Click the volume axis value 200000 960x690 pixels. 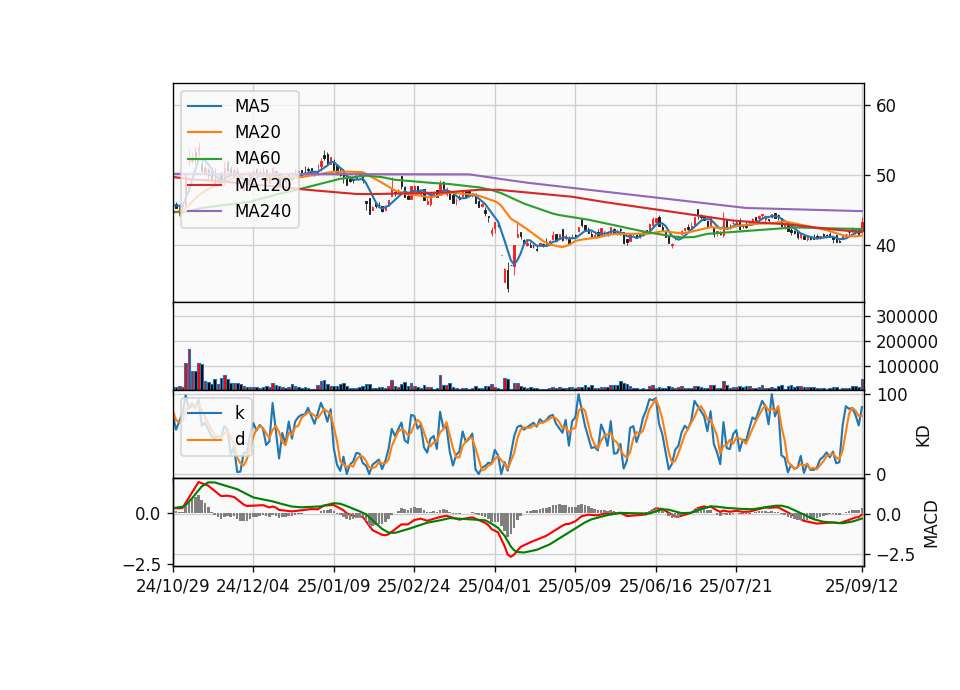click(x=907, y=342)
